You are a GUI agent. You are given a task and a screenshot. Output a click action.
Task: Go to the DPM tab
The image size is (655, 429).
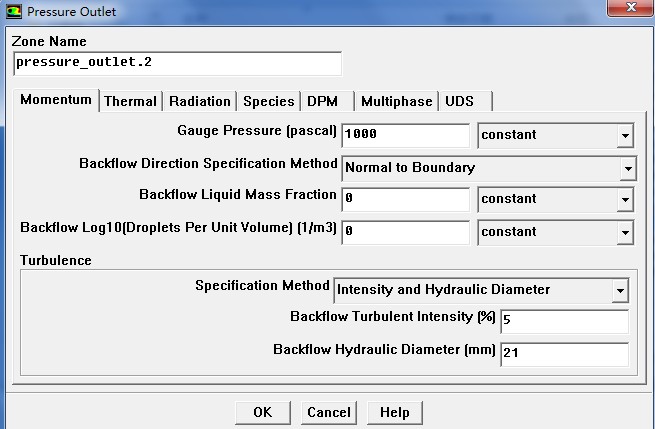tap(323, 101)
